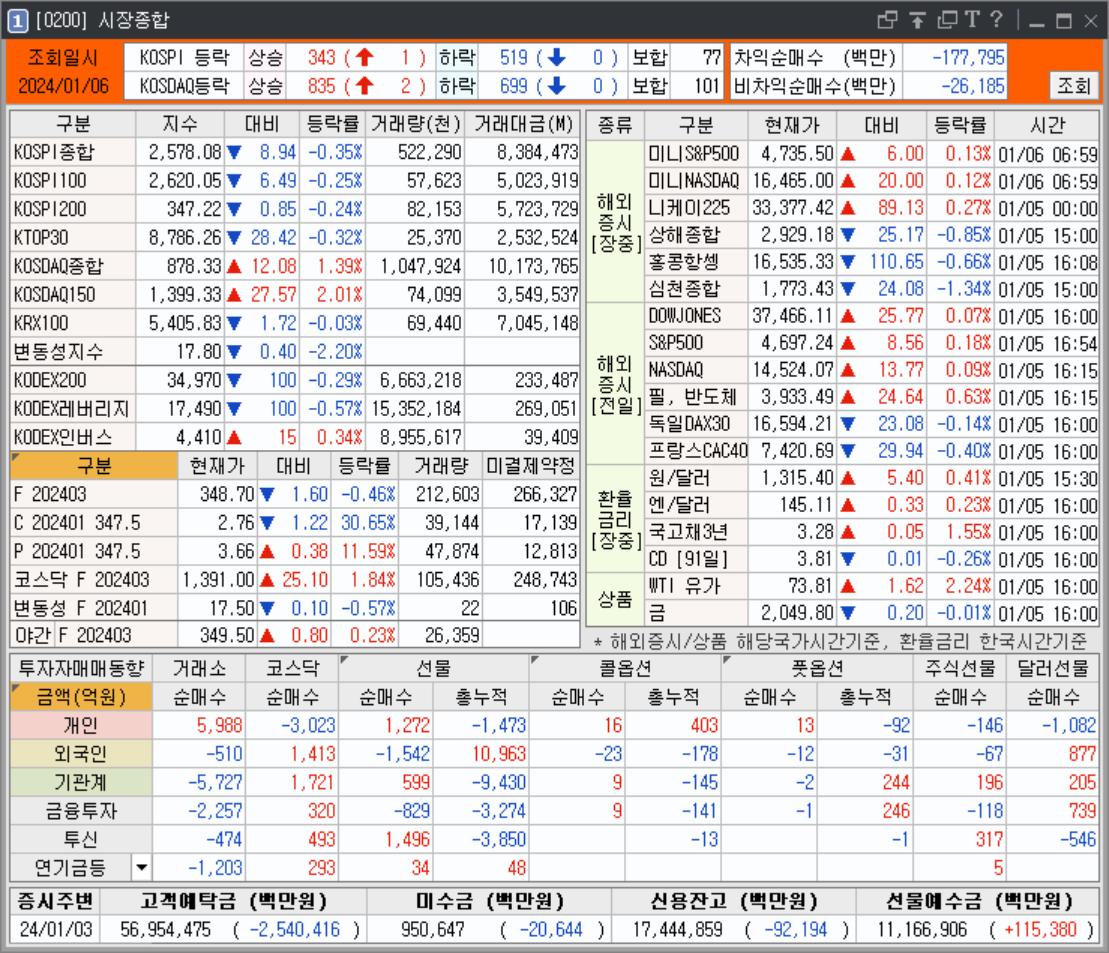Click the 금액(억원) orange header cell
Screen dimensions: 1109x953
(81, 697)
